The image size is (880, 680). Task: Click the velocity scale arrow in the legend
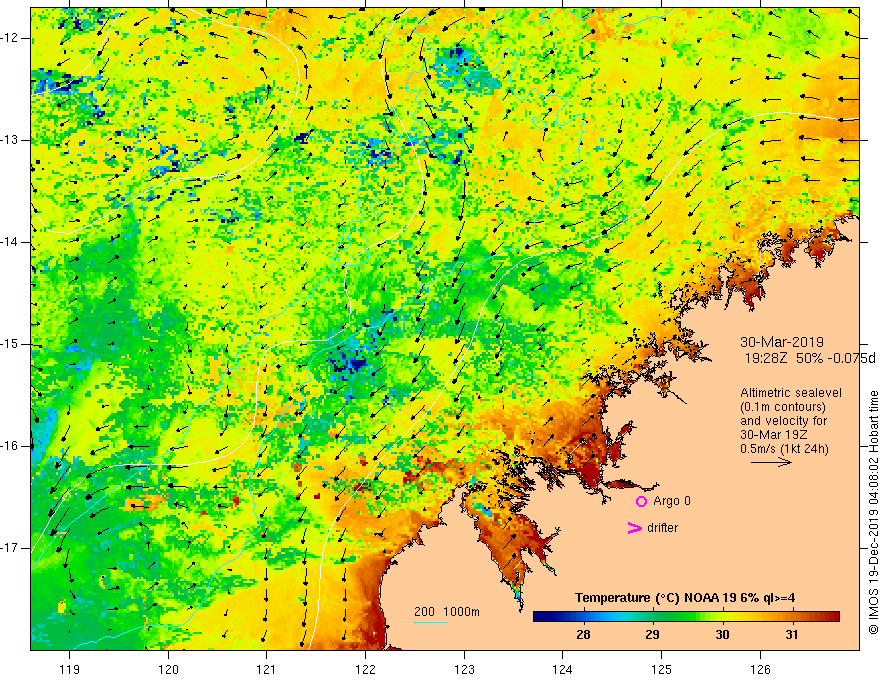click(771, 463)
